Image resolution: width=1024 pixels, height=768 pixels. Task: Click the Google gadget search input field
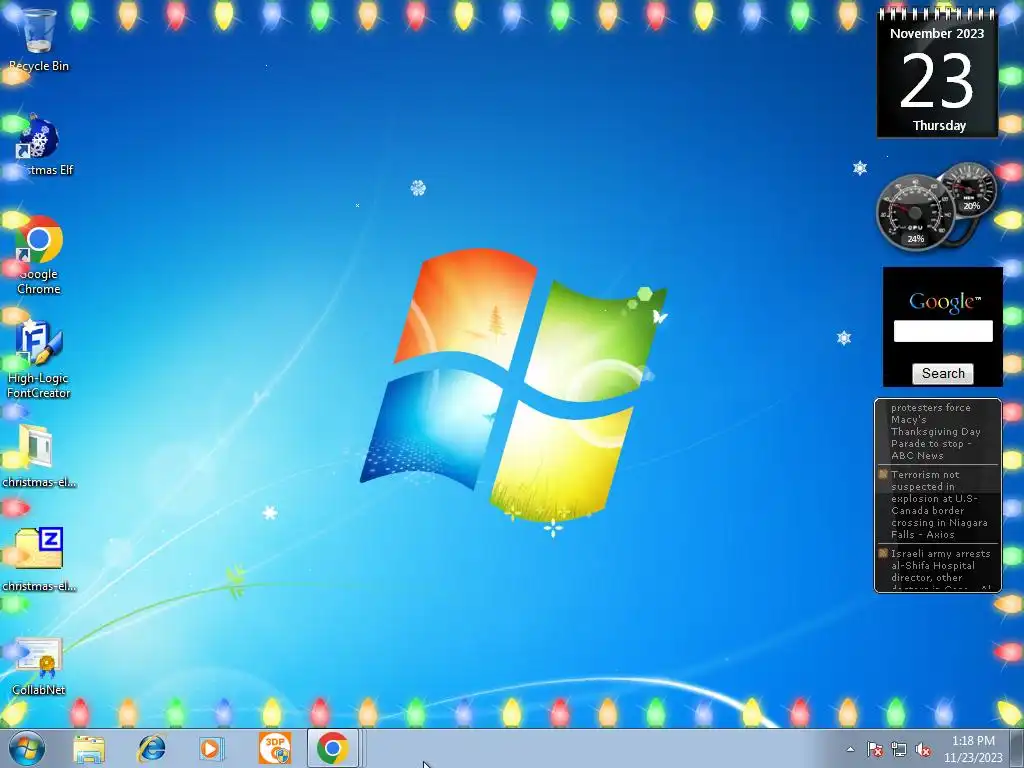click(x=943, y=331)
